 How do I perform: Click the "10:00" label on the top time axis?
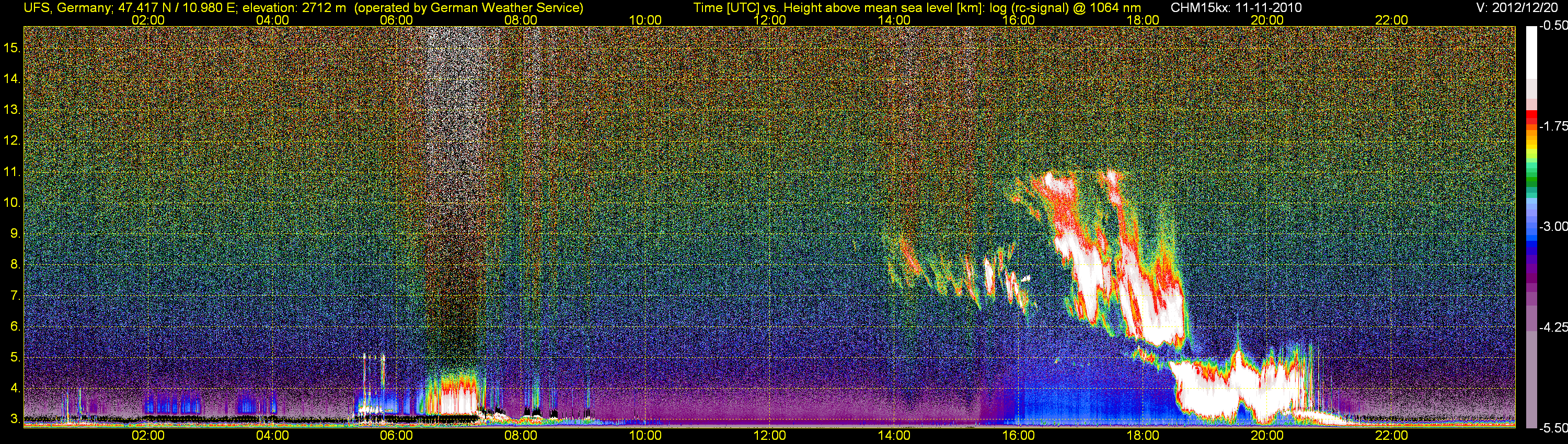coord(645,20)
